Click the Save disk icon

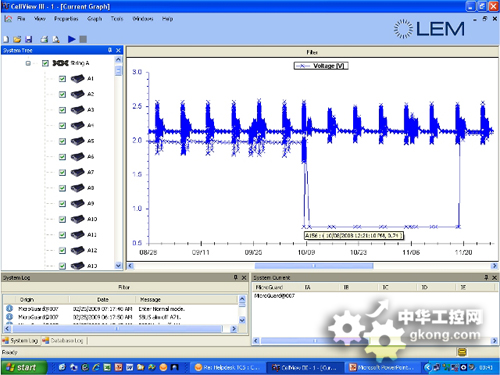click(x=29, y=39)
